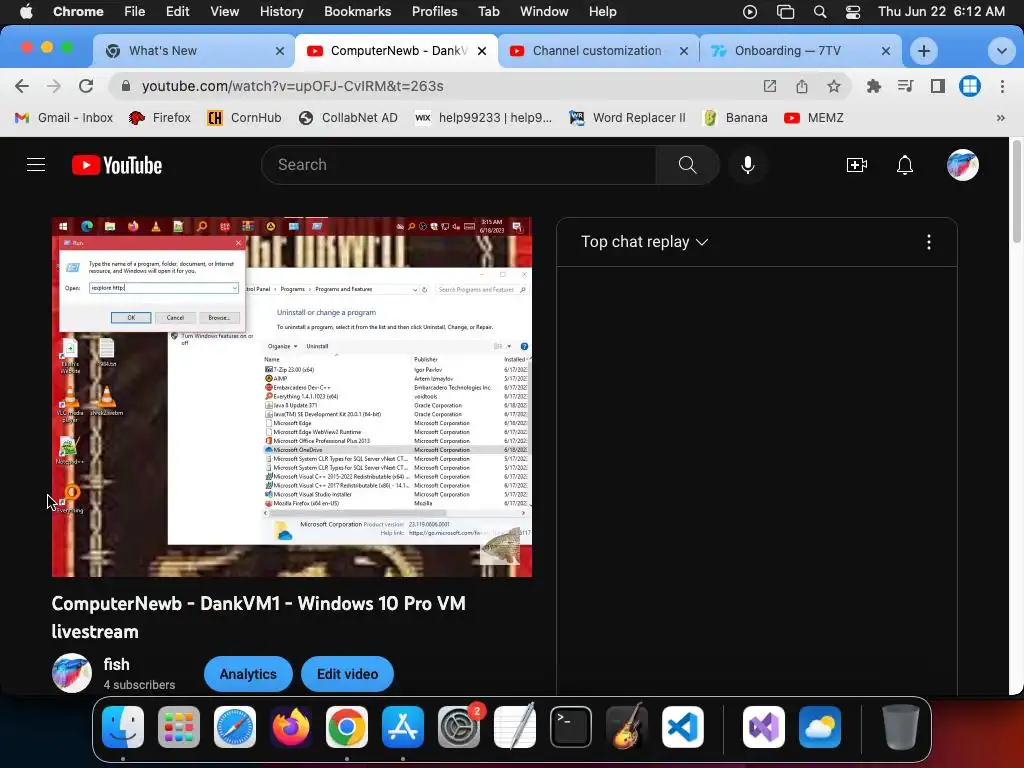This screenshot has width=1024, height=768.
Task: Open Terminal from the Dock
Action: [571, 727]
